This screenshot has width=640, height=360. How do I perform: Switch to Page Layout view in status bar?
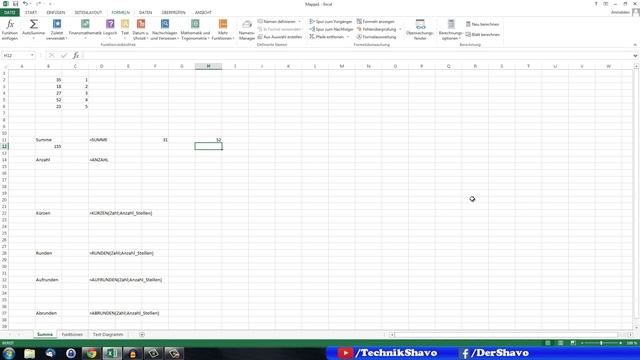coord(560,343)
